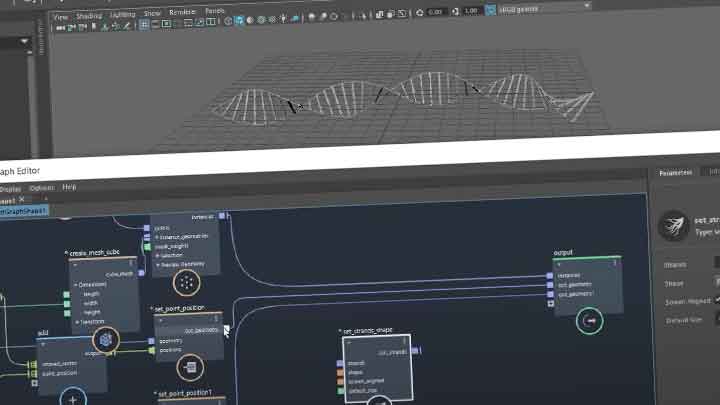
Task: Open the viewport Show menu
Action: [152, 13]
